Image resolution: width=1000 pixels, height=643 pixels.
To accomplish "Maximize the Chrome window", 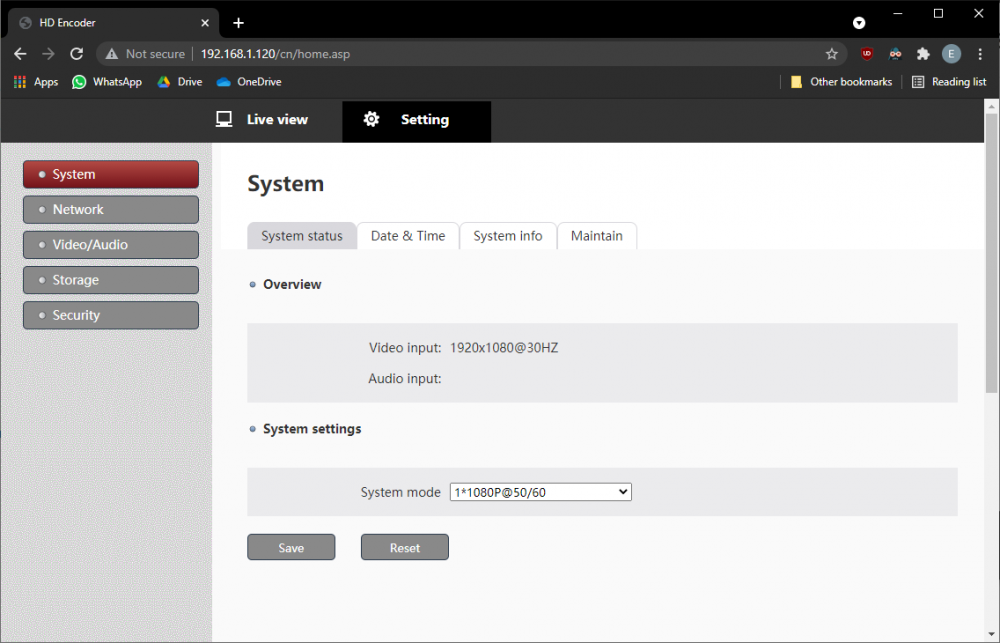I will point(938,13).
